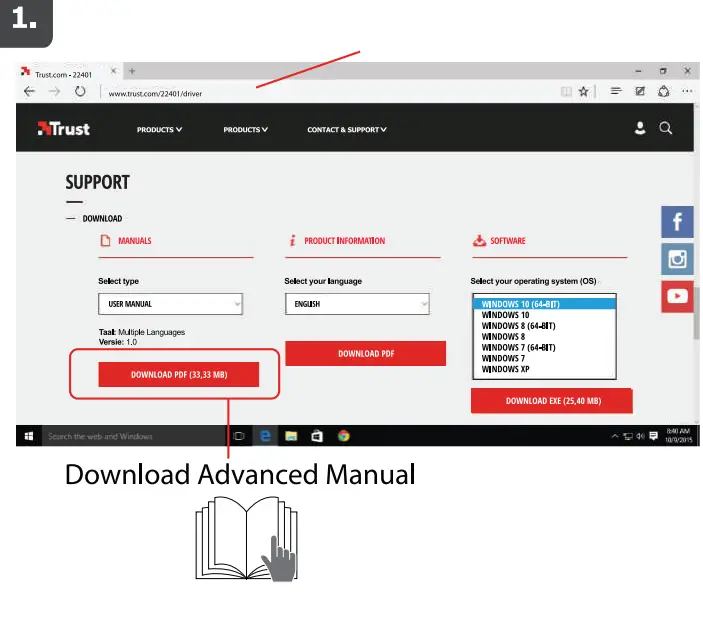
Task: Open Windows Store from the taskbar
Action: tap(317, 436)
